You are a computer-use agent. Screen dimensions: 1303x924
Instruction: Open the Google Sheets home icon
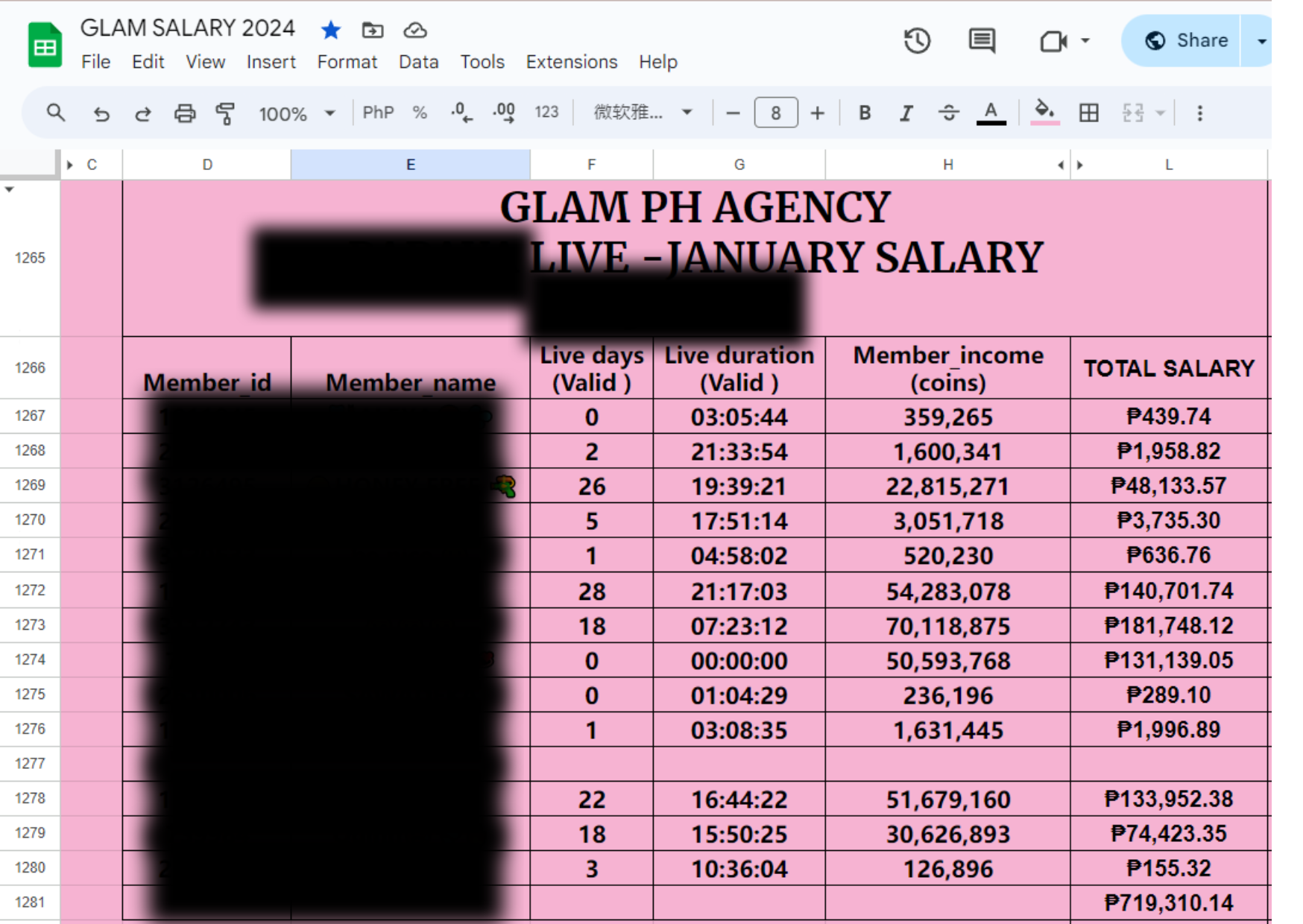45,45
